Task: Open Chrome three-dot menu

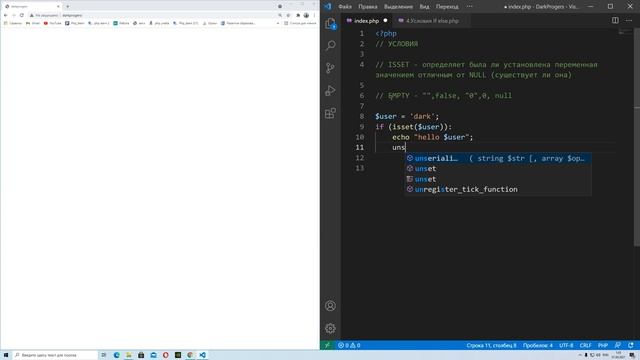Action: point(314,15)
